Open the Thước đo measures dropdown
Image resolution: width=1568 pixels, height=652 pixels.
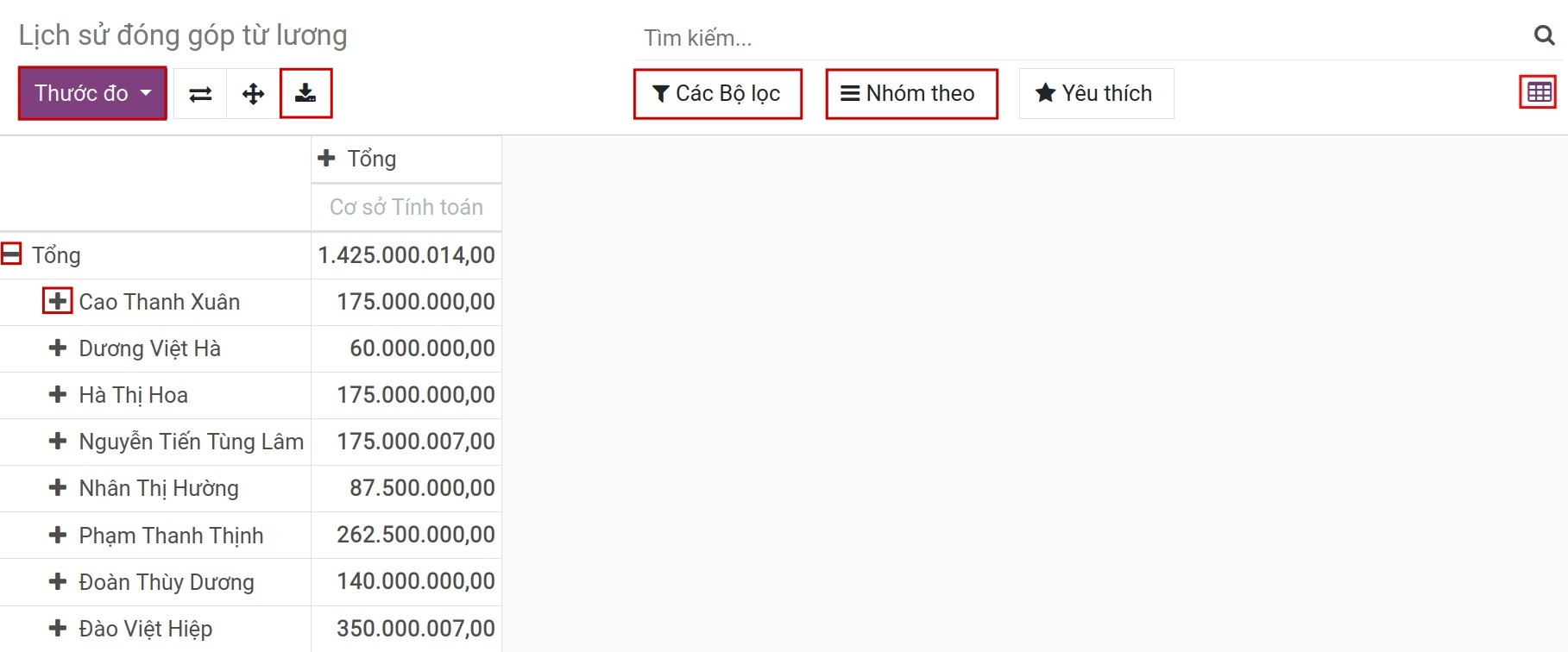click(x=92, y=93)
